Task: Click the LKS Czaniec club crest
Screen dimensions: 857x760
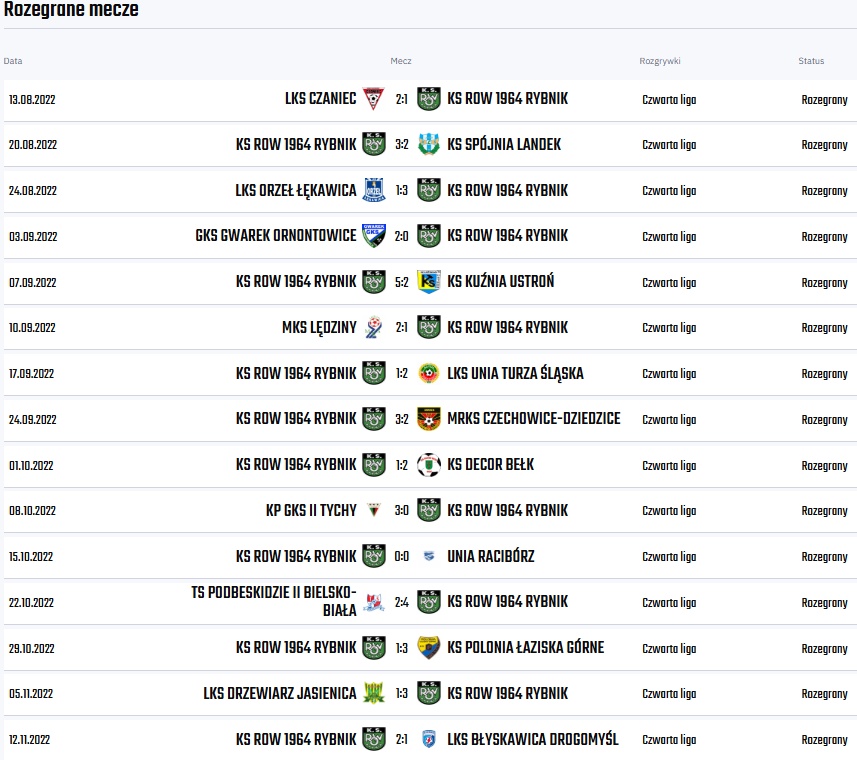Action: click(373, 99)
